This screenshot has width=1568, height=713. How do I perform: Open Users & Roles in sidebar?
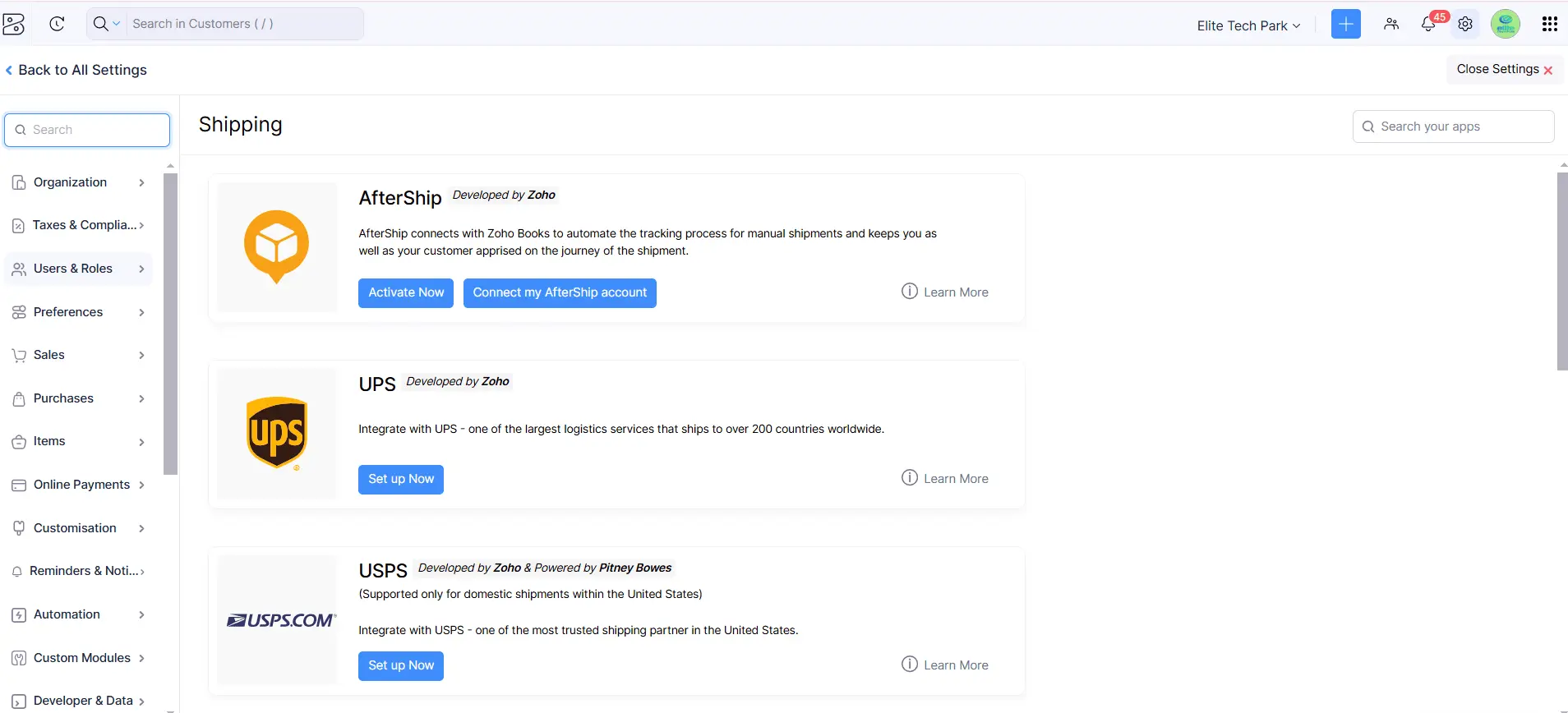point(78,269)
